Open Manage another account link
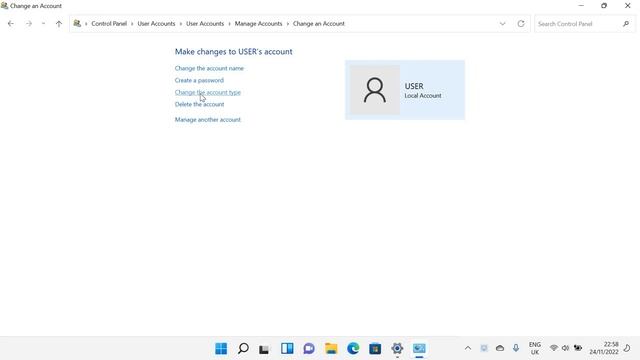The width and height of the screenshot is (640, 360). [208, 120]
